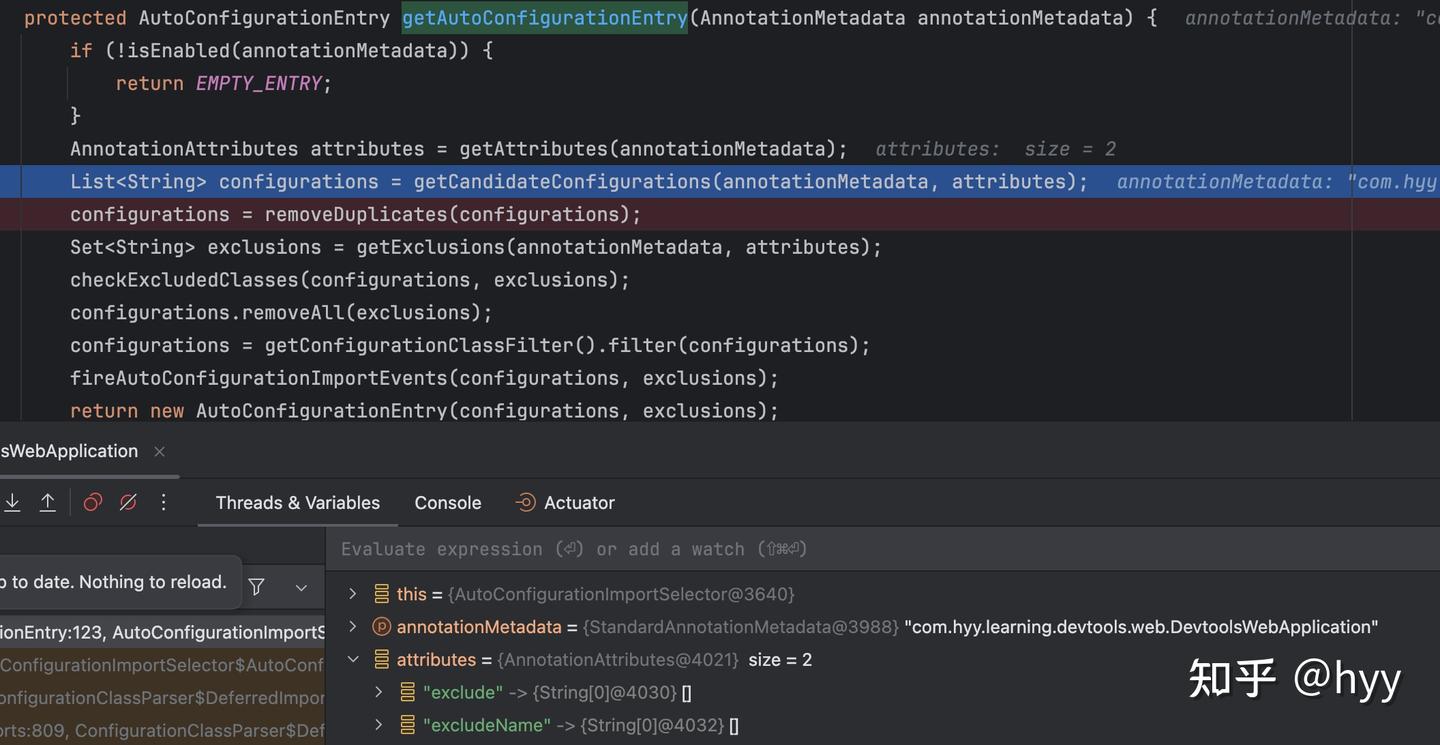Select the AutoConfigurationImportSelector stack frame at line 123
Viewport: 1440px width, 745px height.
click(162, 632)
